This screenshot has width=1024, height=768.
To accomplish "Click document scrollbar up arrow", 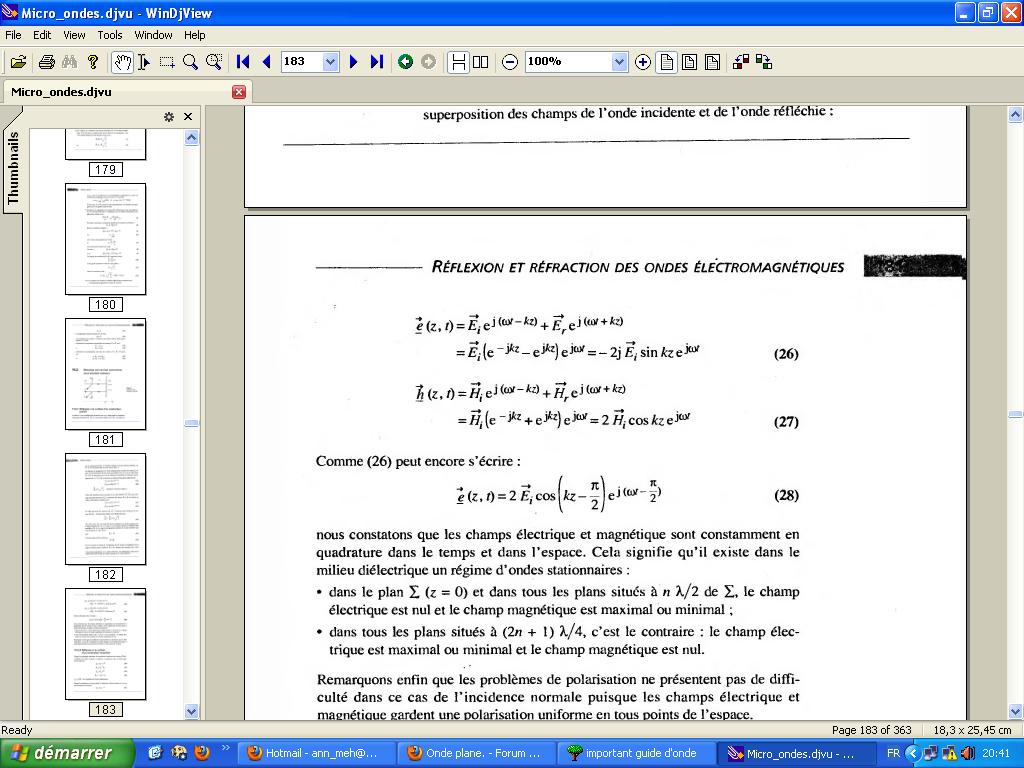I will click(x=1015, y=114).
